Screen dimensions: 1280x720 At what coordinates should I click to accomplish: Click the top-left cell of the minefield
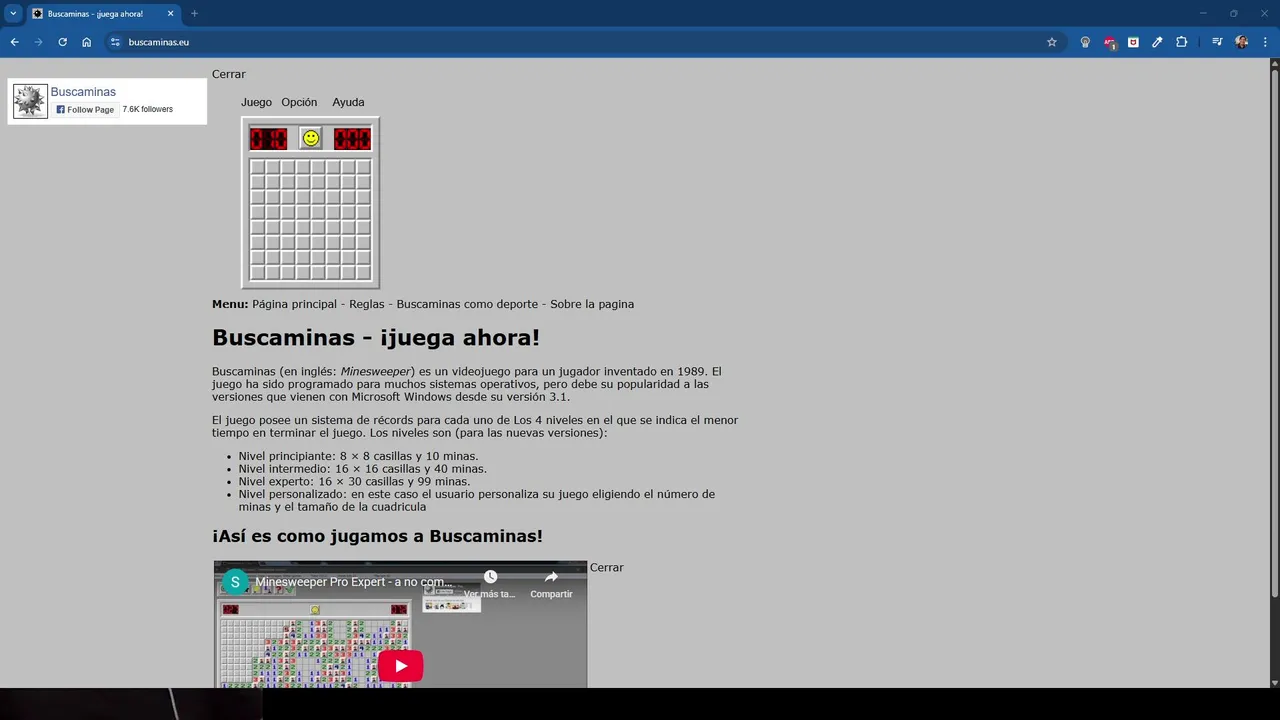(x=257, y=167)
